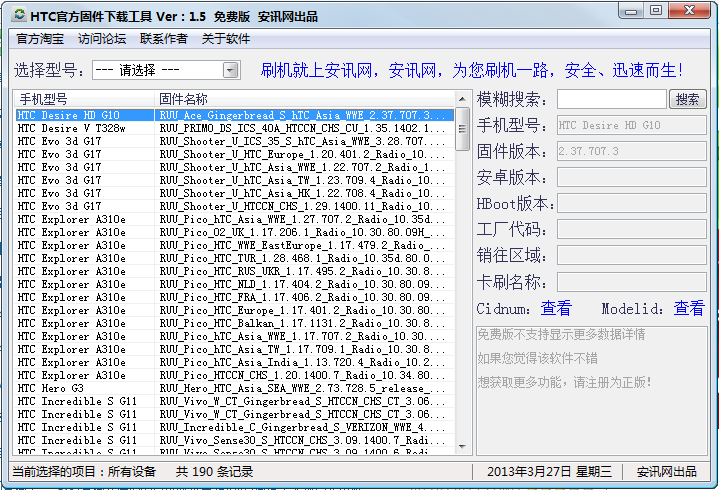Viewport: 719px width, 490px height.
Task: Click the 查看 link next to Cidnum
Action: coord(556,308)
